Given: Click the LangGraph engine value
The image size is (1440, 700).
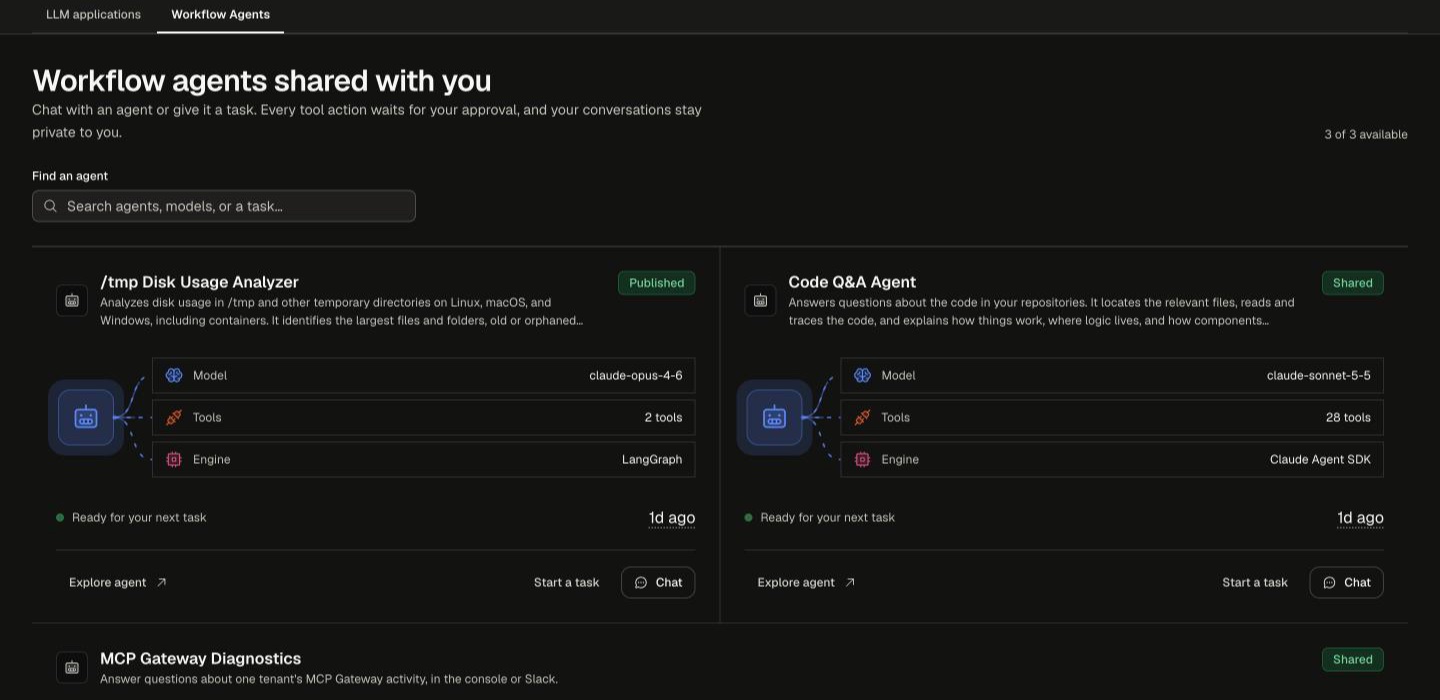Looking at the screenshot, I should 652,459.
